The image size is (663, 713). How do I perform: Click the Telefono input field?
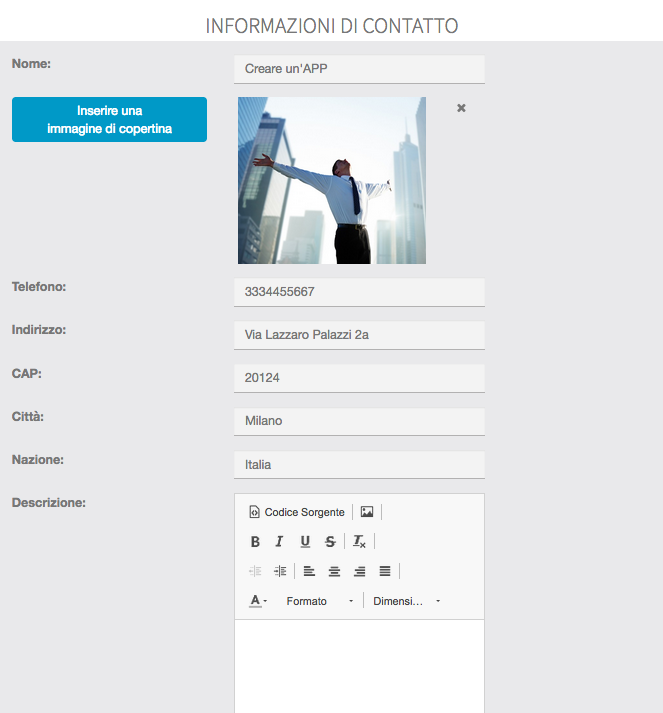click(x=359, y=292)
